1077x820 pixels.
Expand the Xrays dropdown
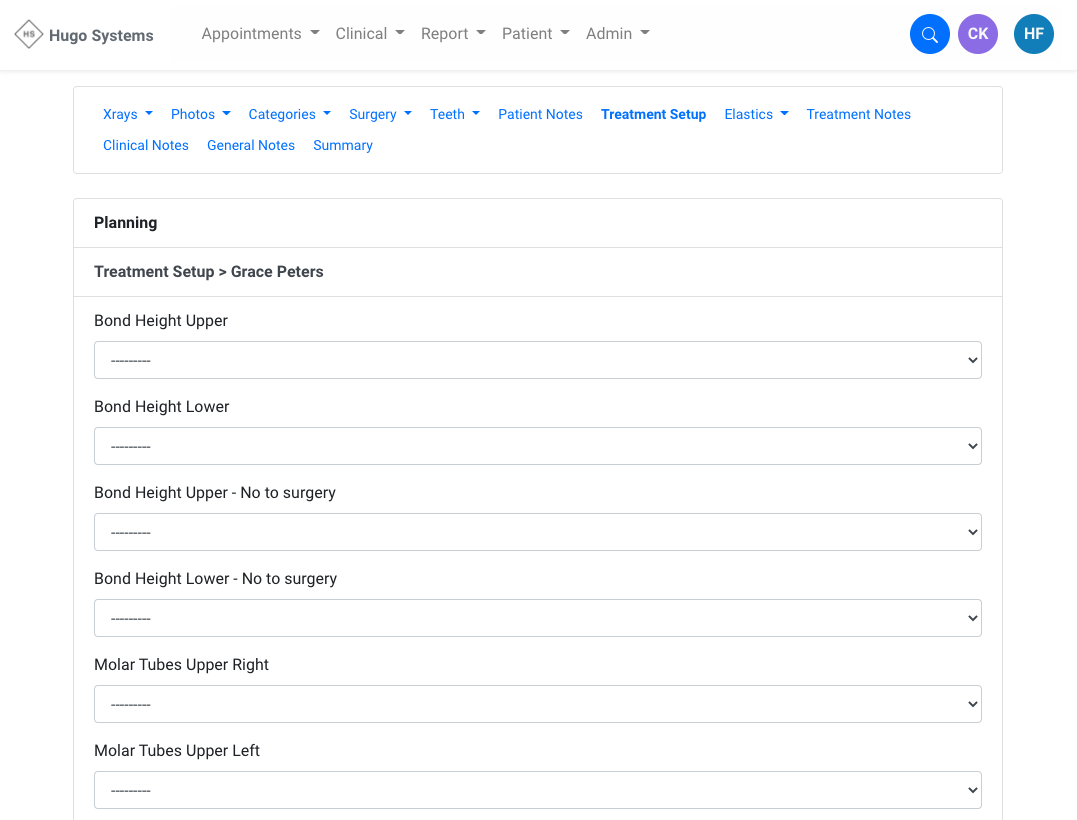tap(128, 115)
